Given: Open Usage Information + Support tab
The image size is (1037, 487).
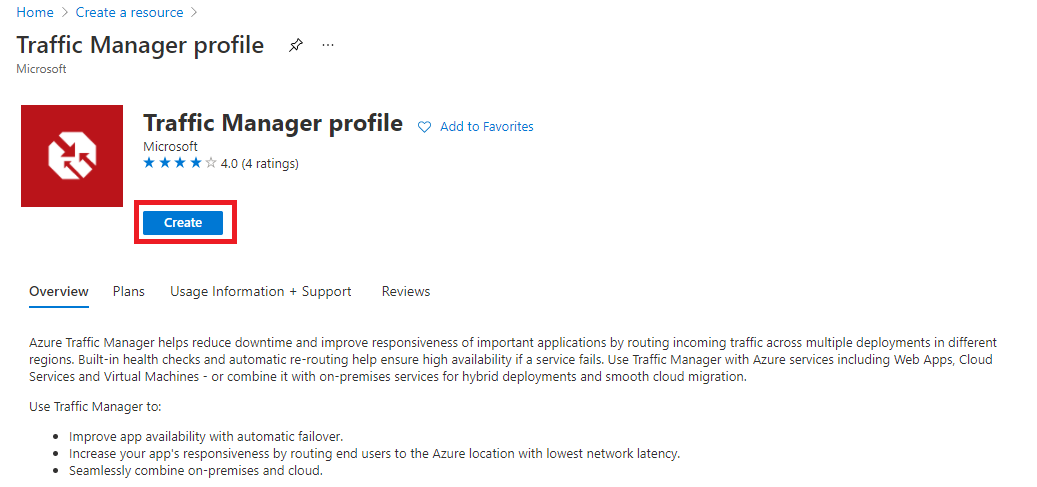Looking at the screenshot, I should [260, 292].
